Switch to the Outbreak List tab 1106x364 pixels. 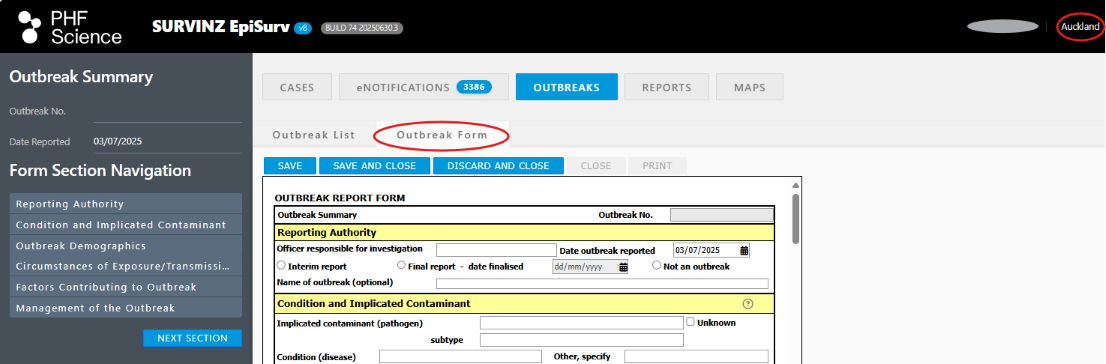click(314, 135)
